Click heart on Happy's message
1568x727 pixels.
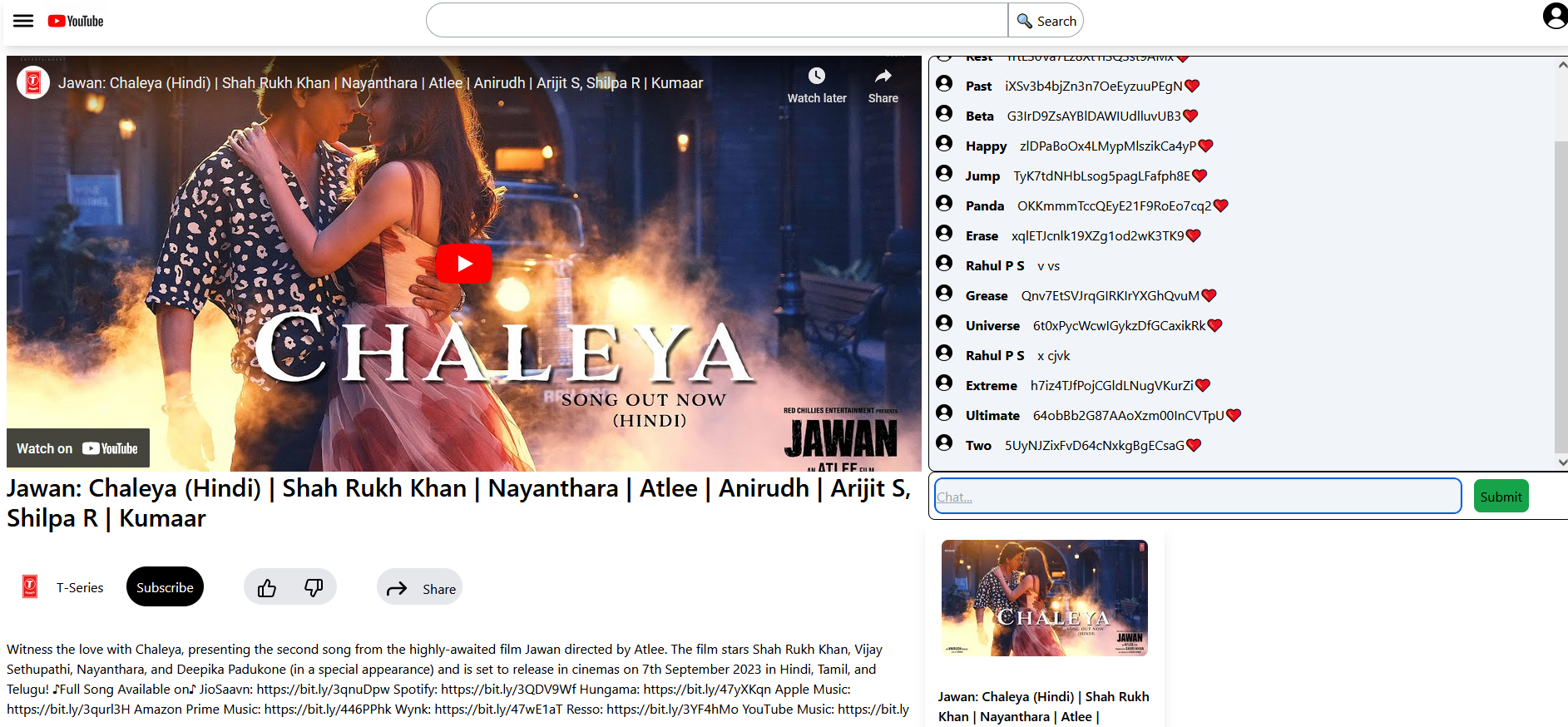pos(1205,146)
